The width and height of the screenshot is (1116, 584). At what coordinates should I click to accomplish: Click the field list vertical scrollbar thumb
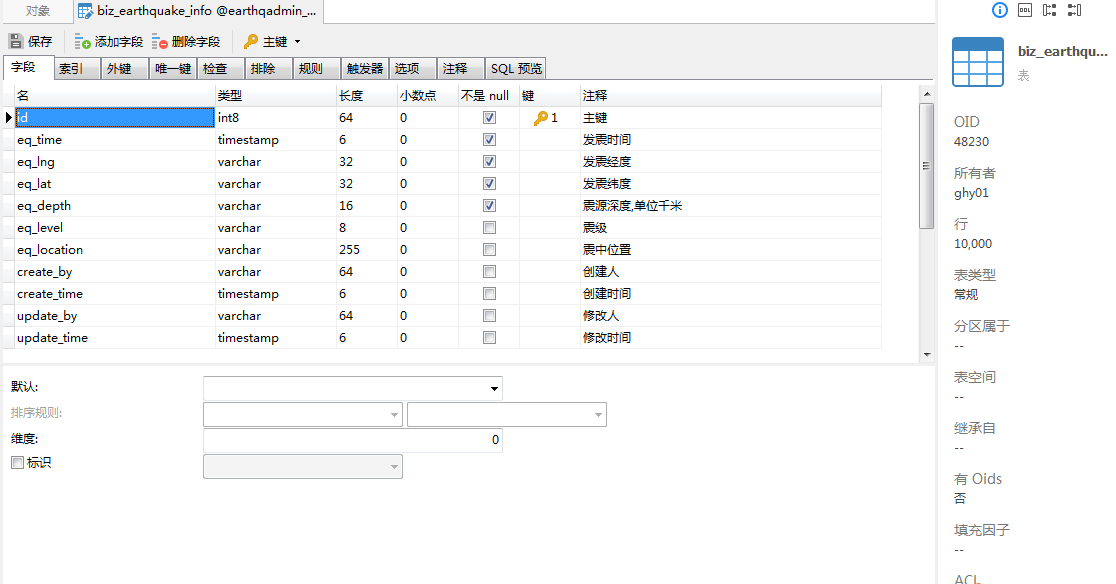927,166
